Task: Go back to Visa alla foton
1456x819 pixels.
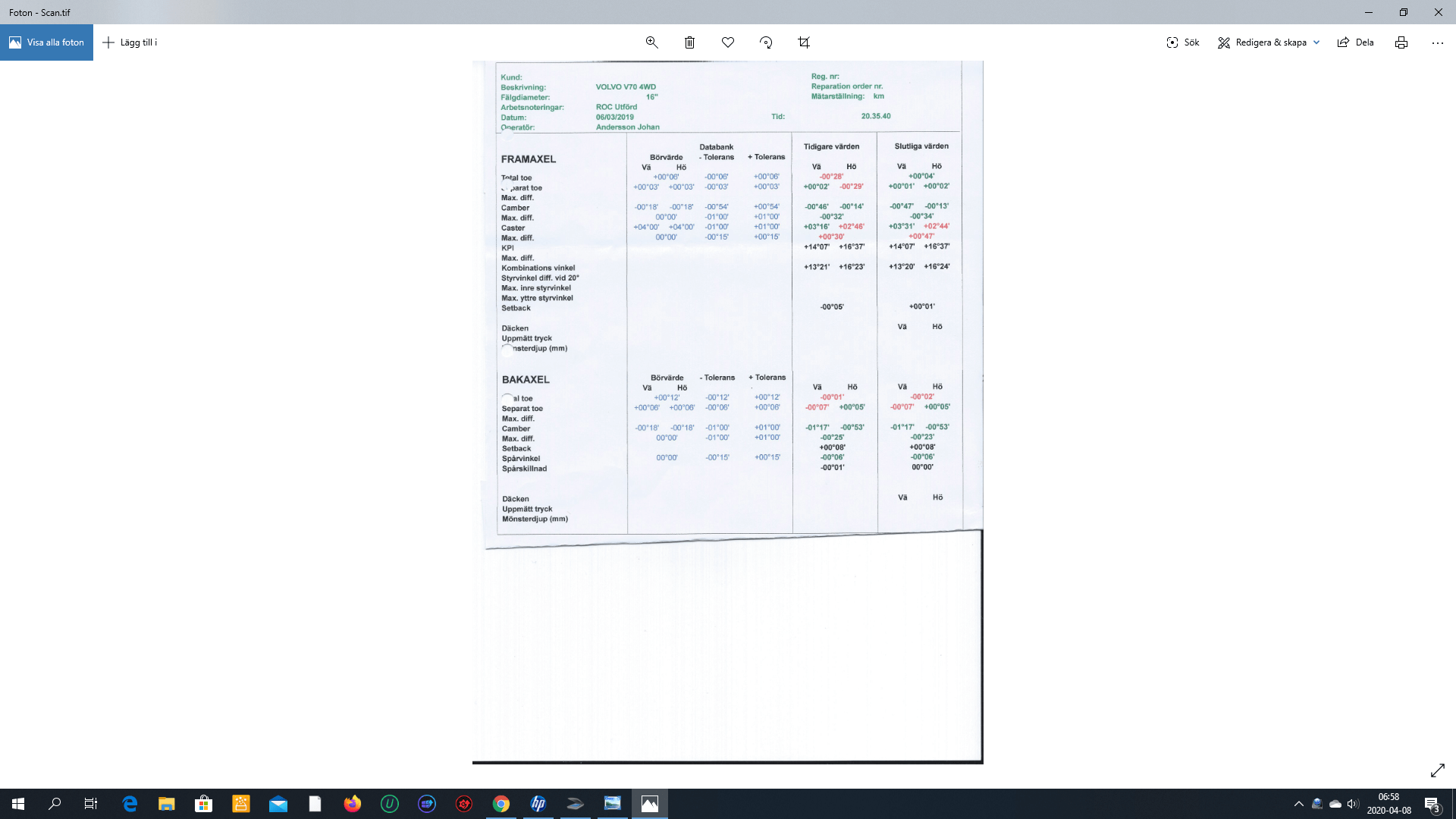Action: point(46,42)
